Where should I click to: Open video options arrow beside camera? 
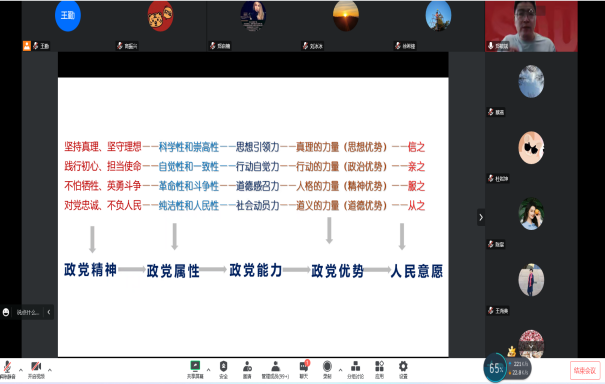click(x=50, y=370)
